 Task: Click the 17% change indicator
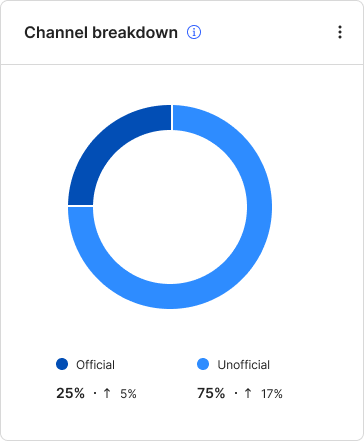(272, 394)
